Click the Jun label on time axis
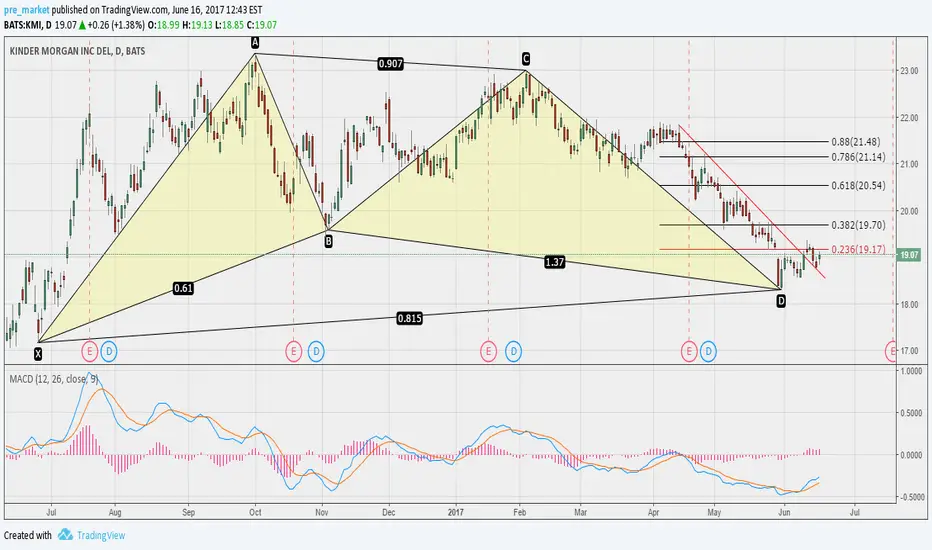 [785, 512]
